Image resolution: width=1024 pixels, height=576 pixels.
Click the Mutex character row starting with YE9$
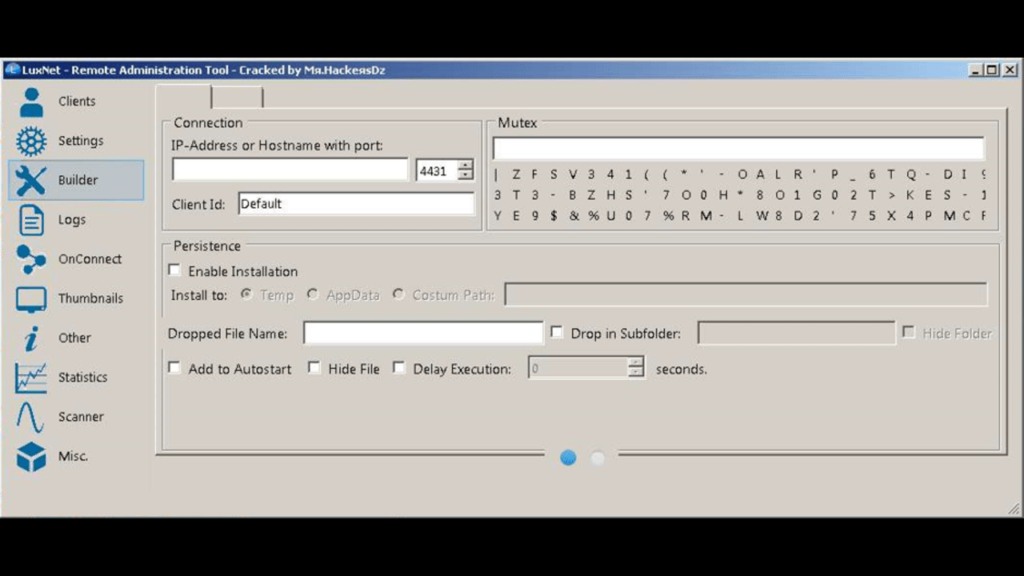click(x=740, y=216)
